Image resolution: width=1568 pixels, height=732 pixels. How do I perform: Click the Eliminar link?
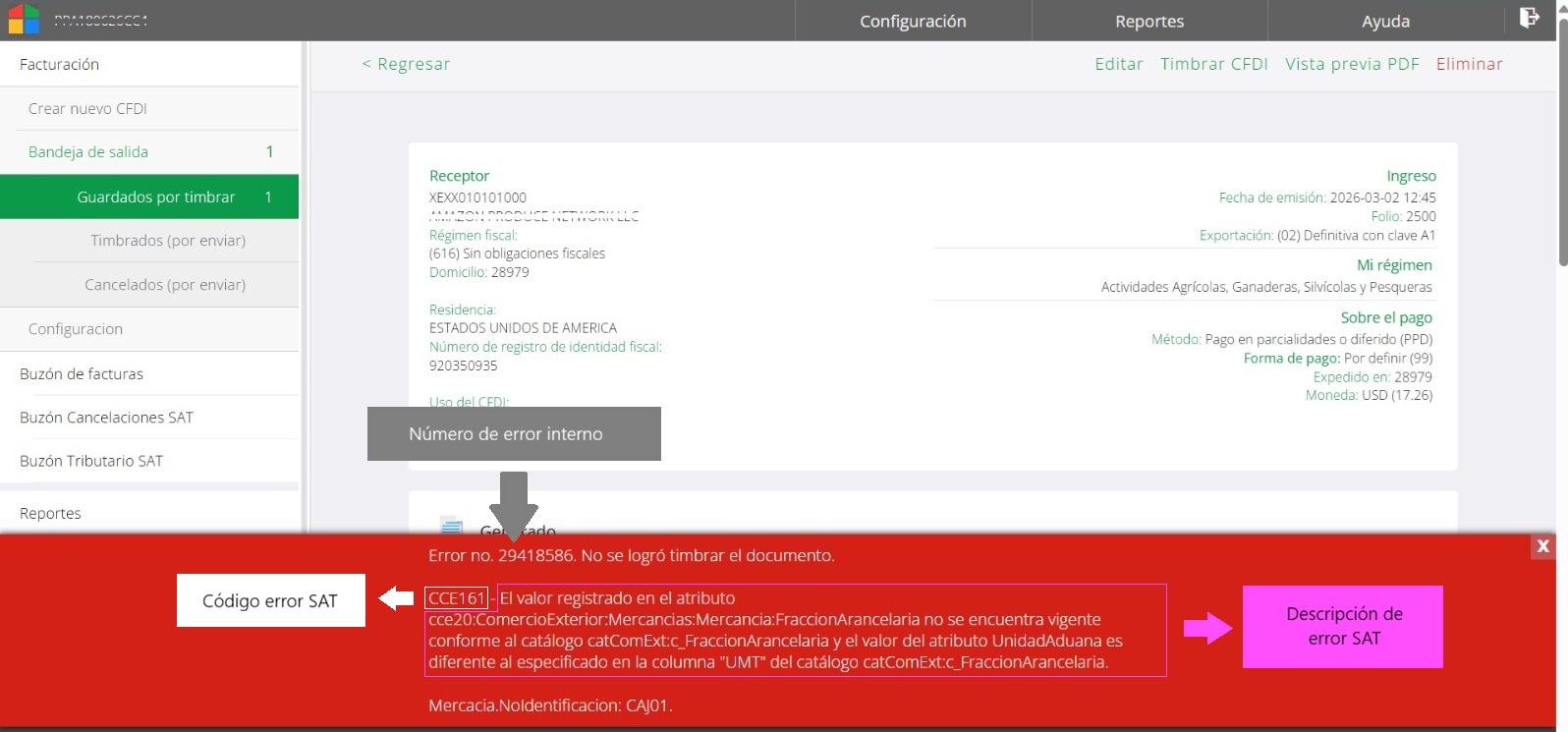point(1469,64)
